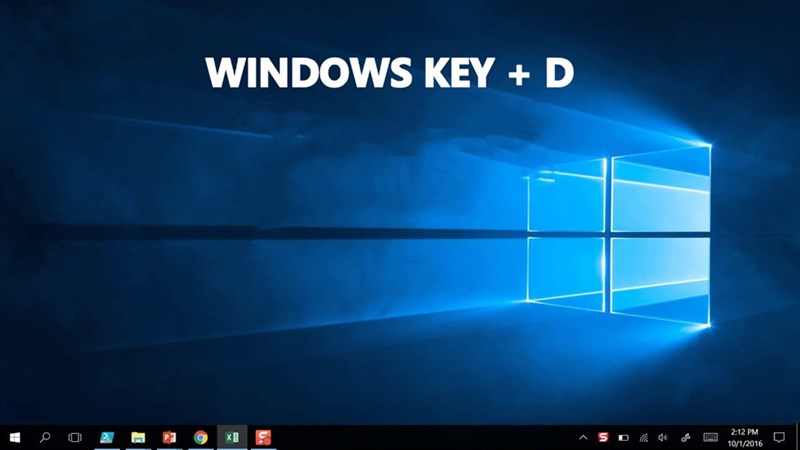
Task: Switch to PowerPoint on the taskbar
Action: [x=169, y=437]
